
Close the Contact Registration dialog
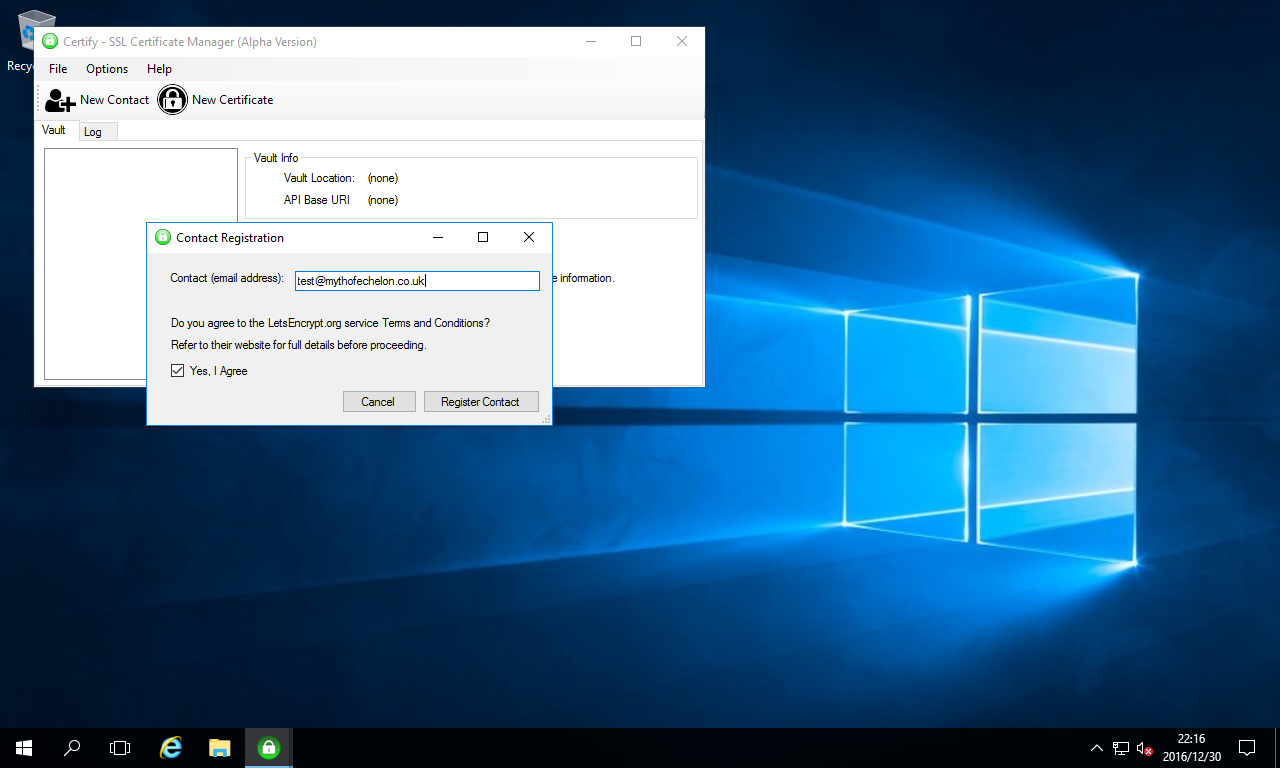pyautogui.click(x=529, y=237)
